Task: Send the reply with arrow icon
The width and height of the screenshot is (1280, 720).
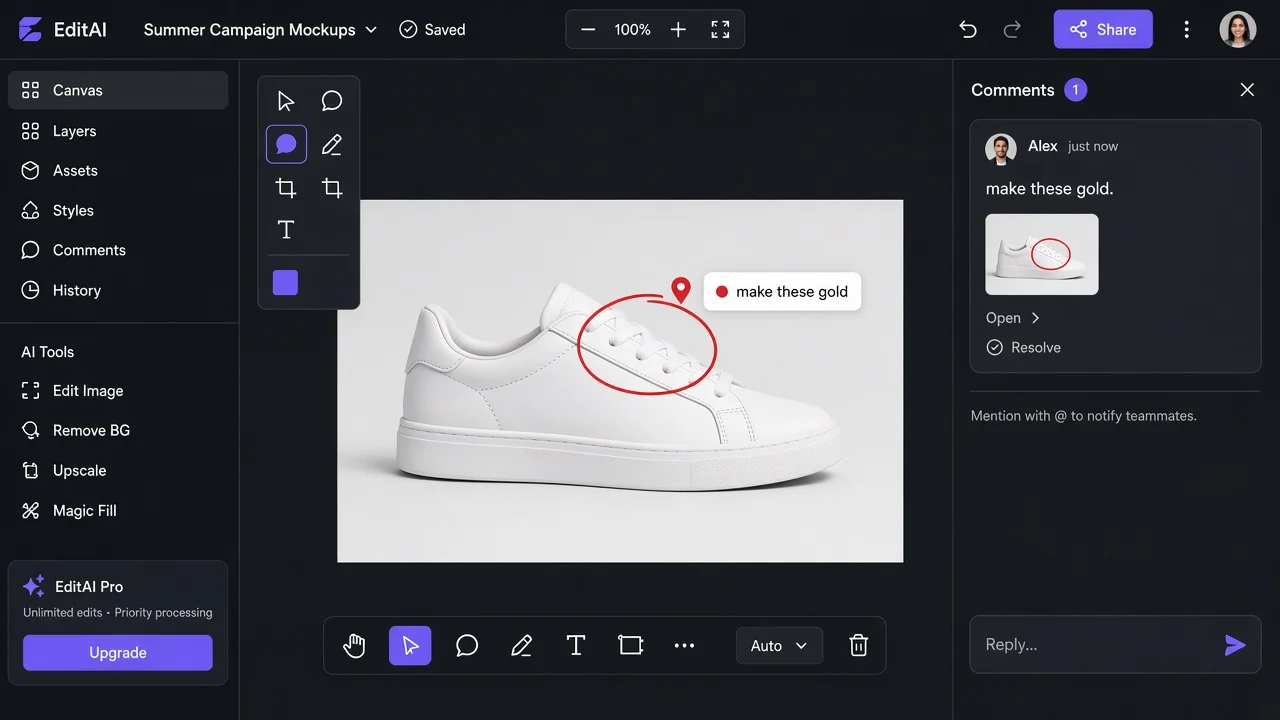Action: click(1235, 645)
